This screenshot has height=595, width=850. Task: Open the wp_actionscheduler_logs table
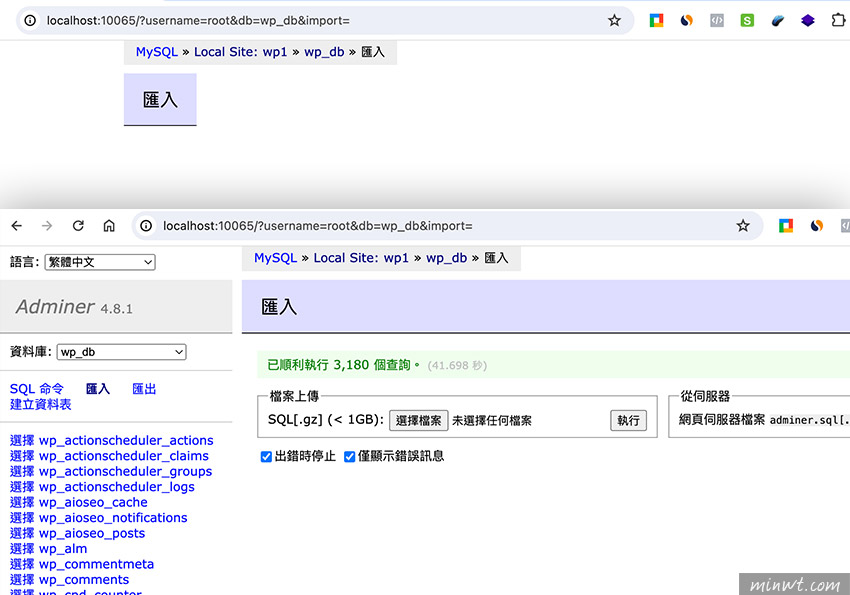(117, 487)
